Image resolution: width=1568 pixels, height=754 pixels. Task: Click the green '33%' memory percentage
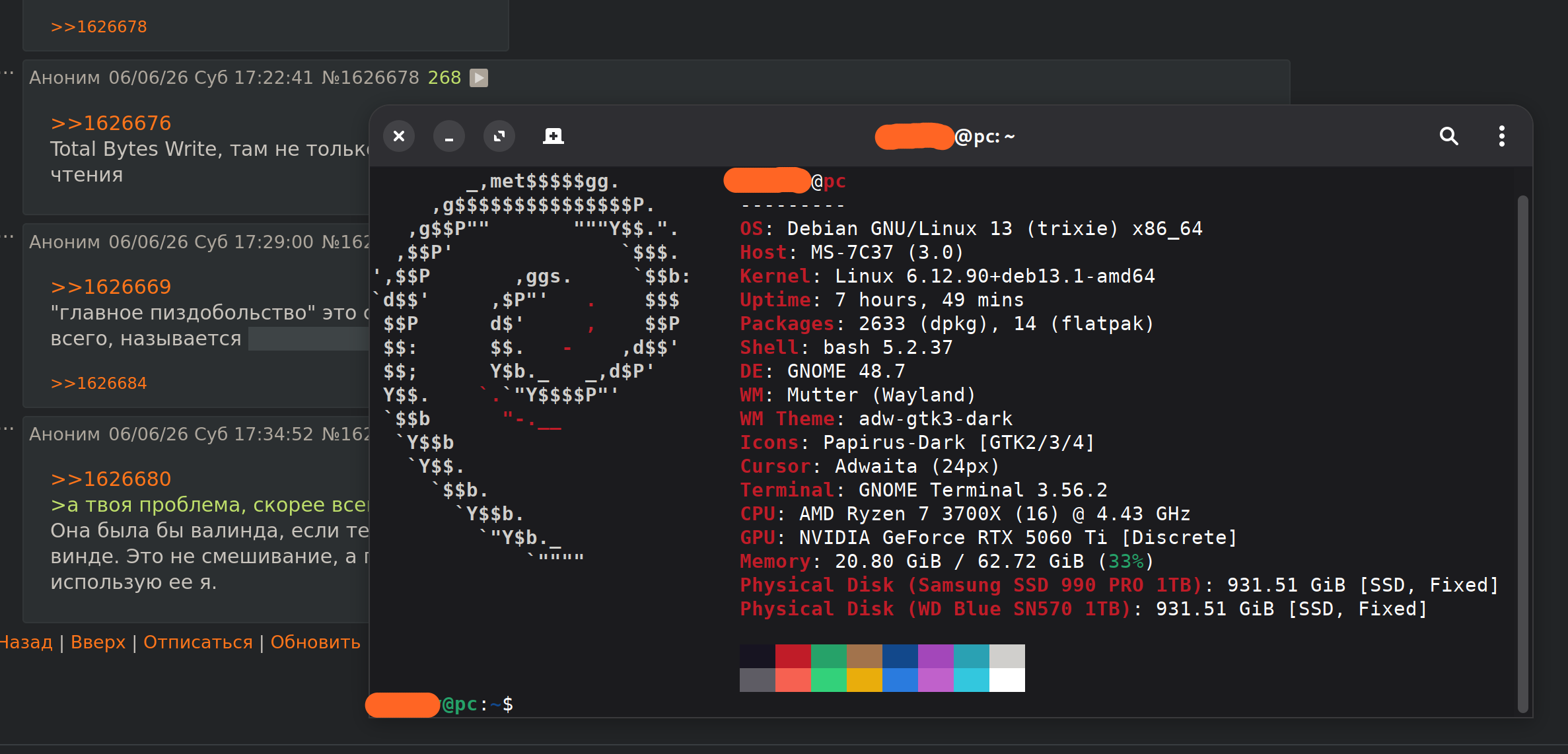1125,562
